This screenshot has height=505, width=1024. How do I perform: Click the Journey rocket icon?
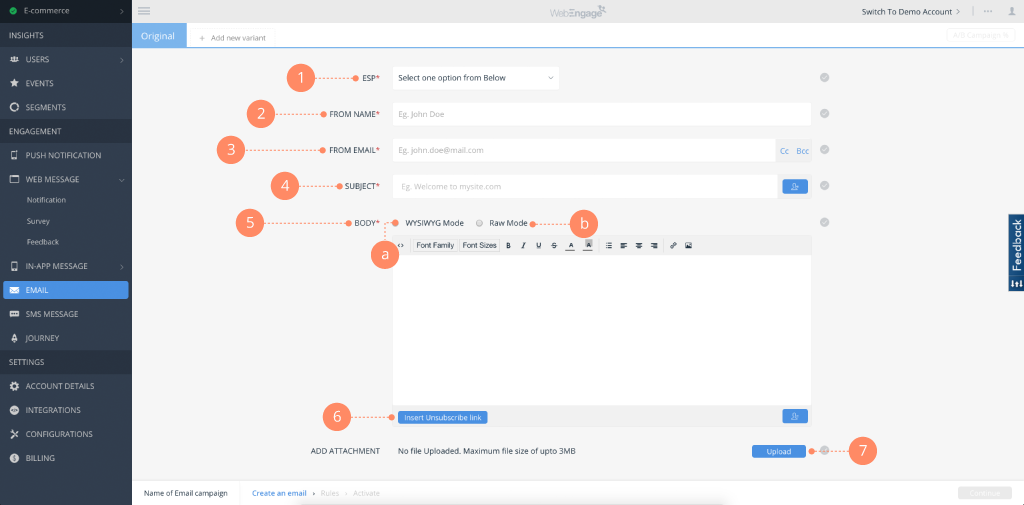click(14, 338)
